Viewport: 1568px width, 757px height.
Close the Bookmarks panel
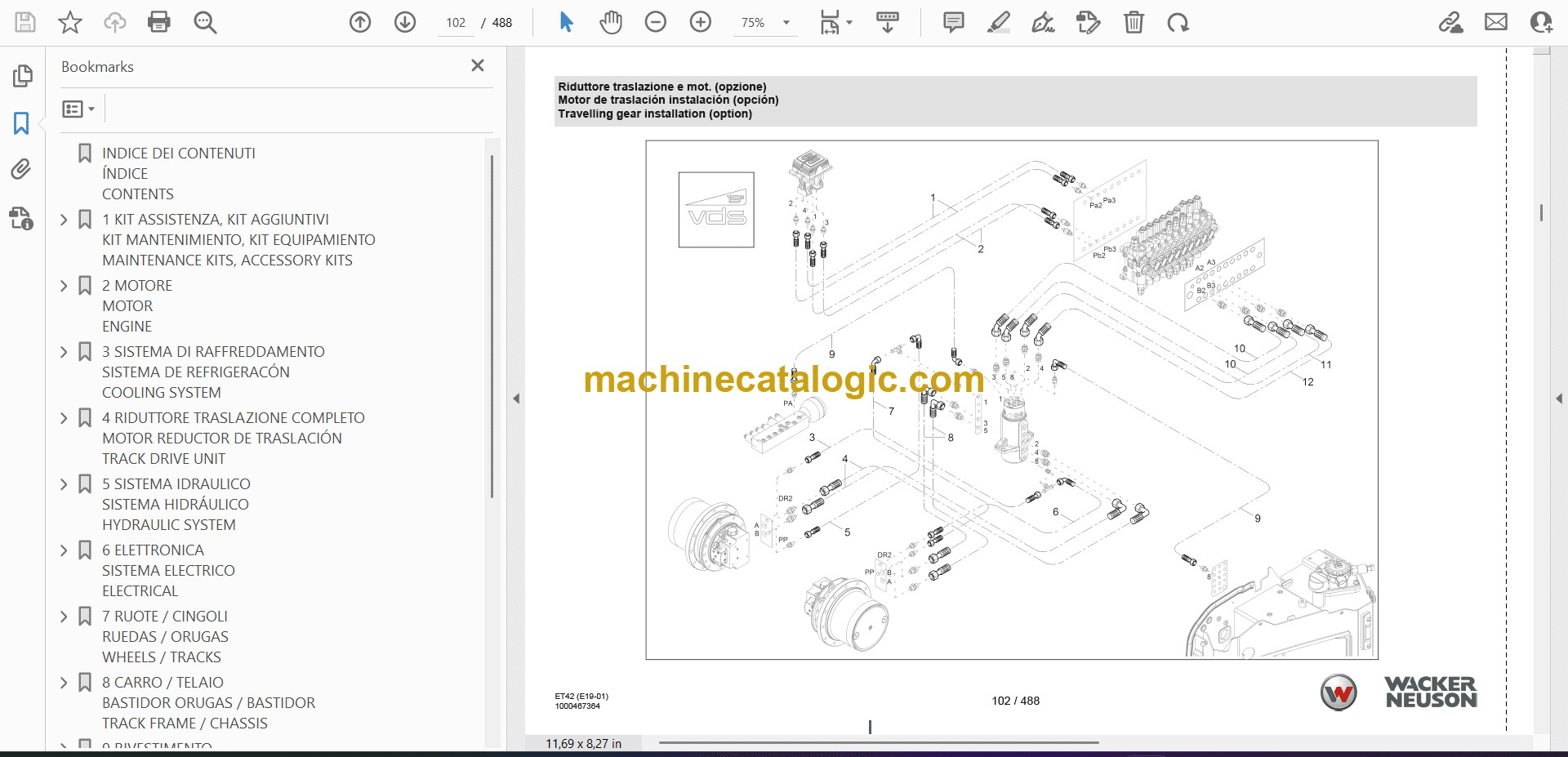478,65
